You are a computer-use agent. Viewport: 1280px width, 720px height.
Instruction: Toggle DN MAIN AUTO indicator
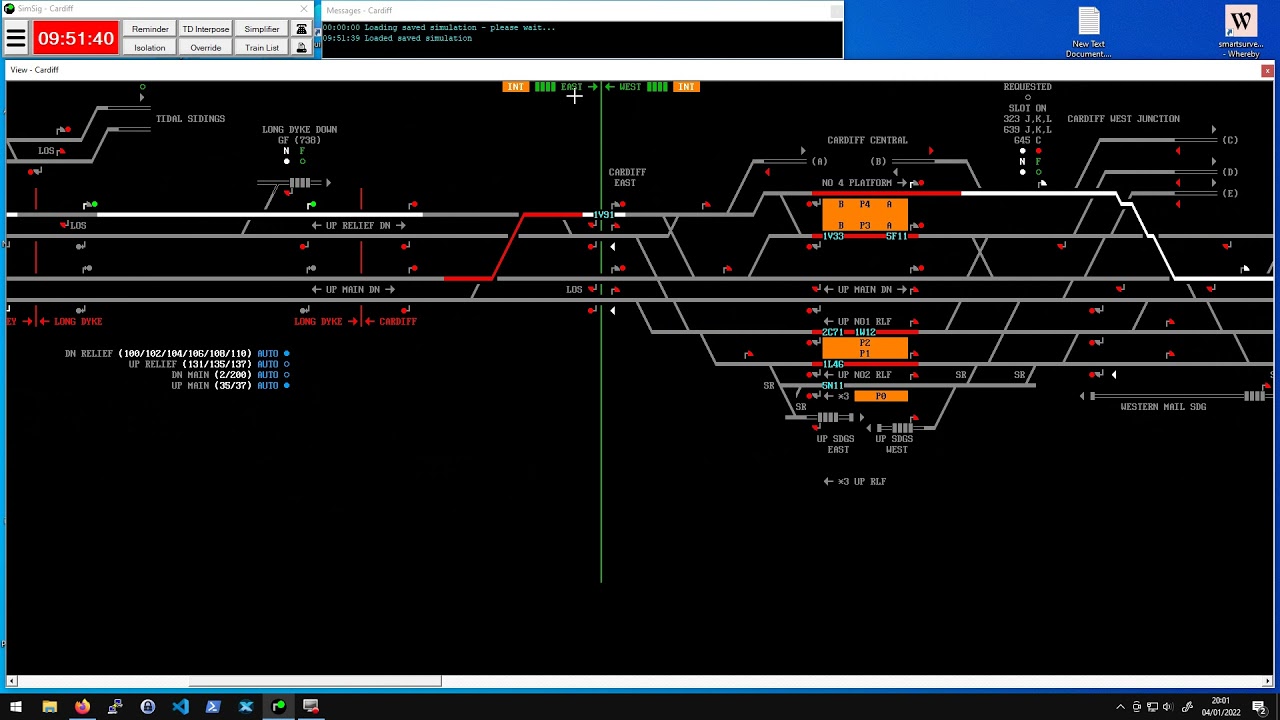click(x=286, y=375)
